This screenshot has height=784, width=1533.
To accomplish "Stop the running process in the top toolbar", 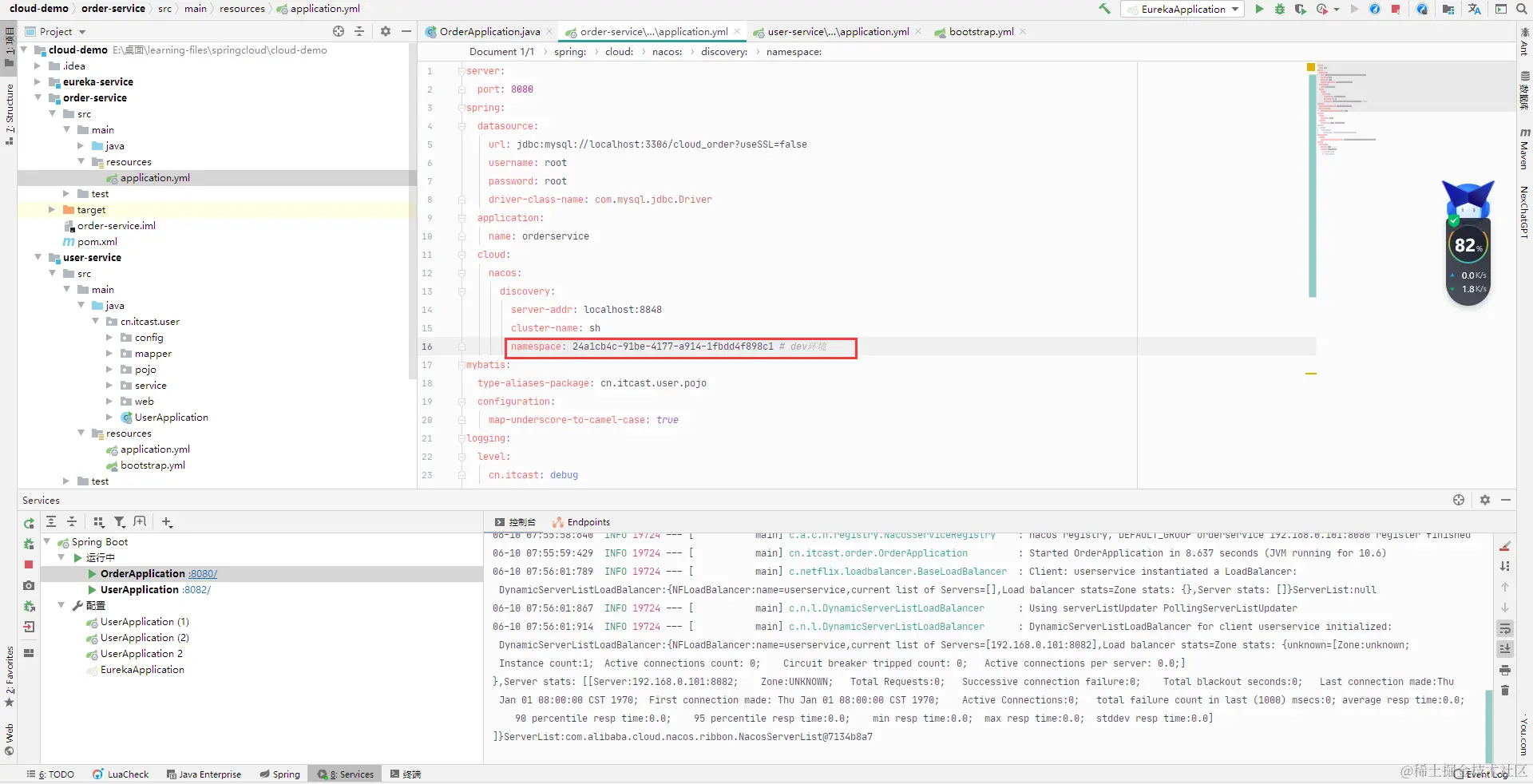I will [x=1396, y=9].
